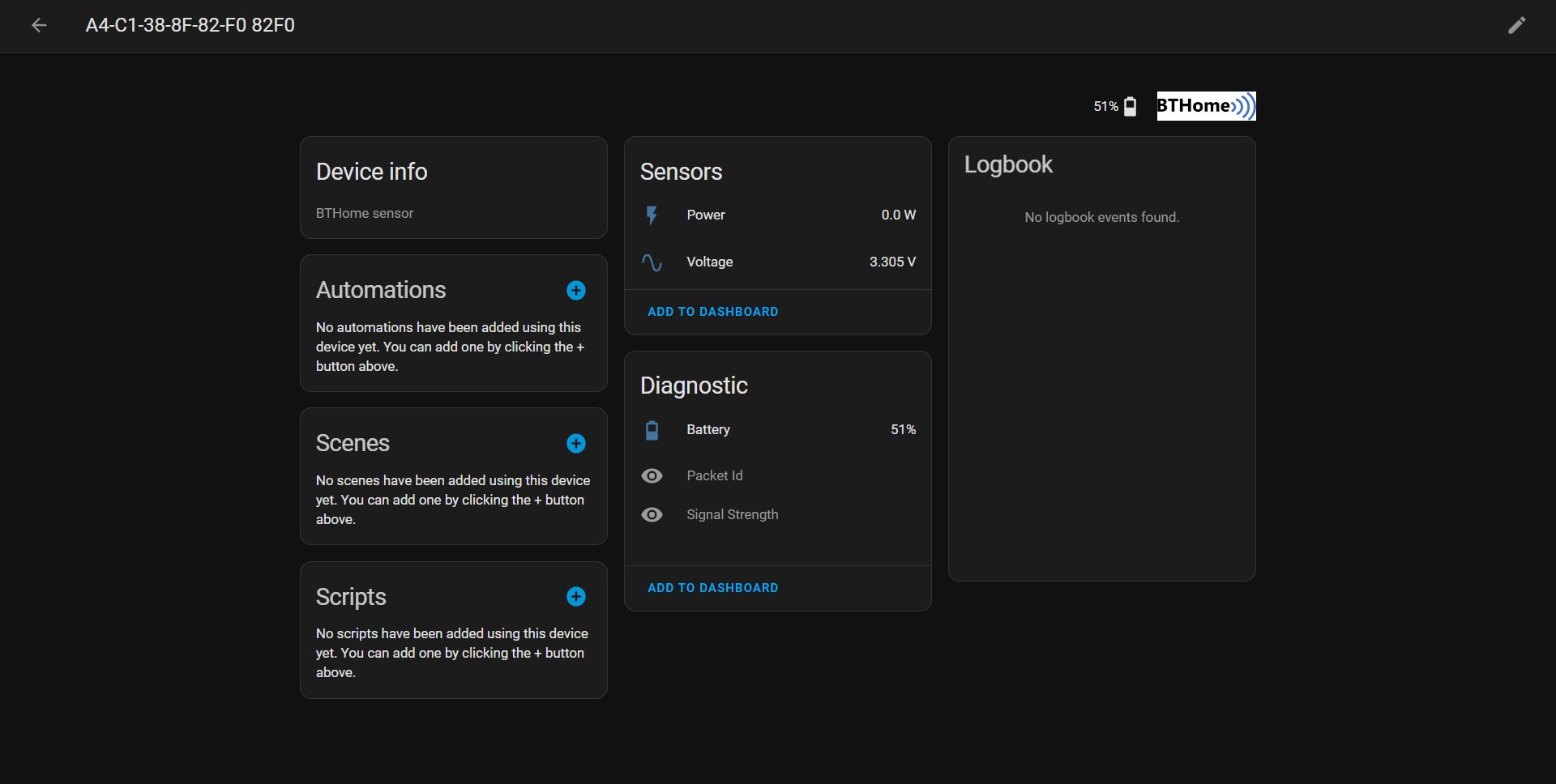Click the Voltage sine wave icon

(x=652, y=262)
